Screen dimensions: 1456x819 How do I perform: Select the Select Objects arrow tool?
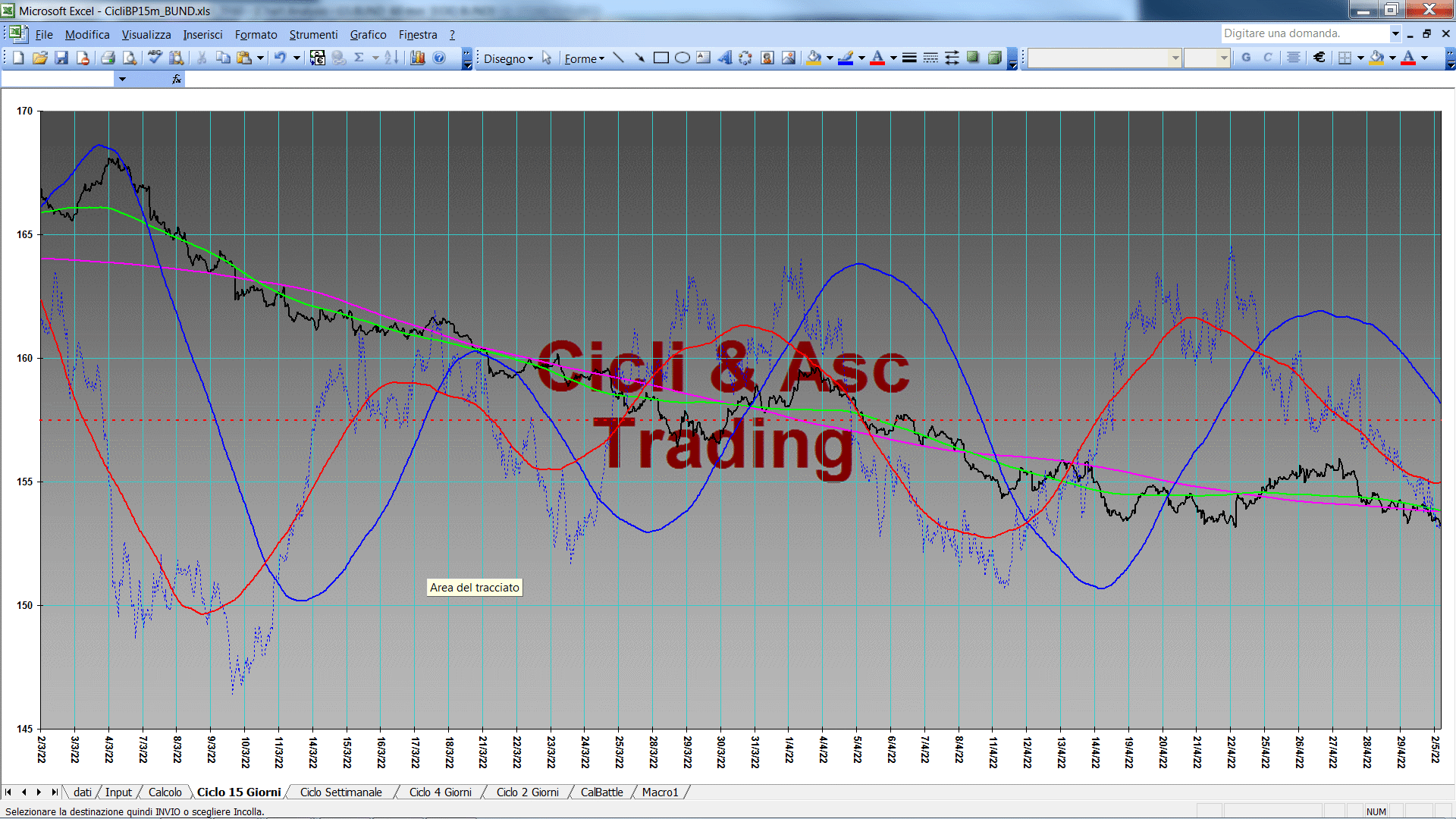547,58
